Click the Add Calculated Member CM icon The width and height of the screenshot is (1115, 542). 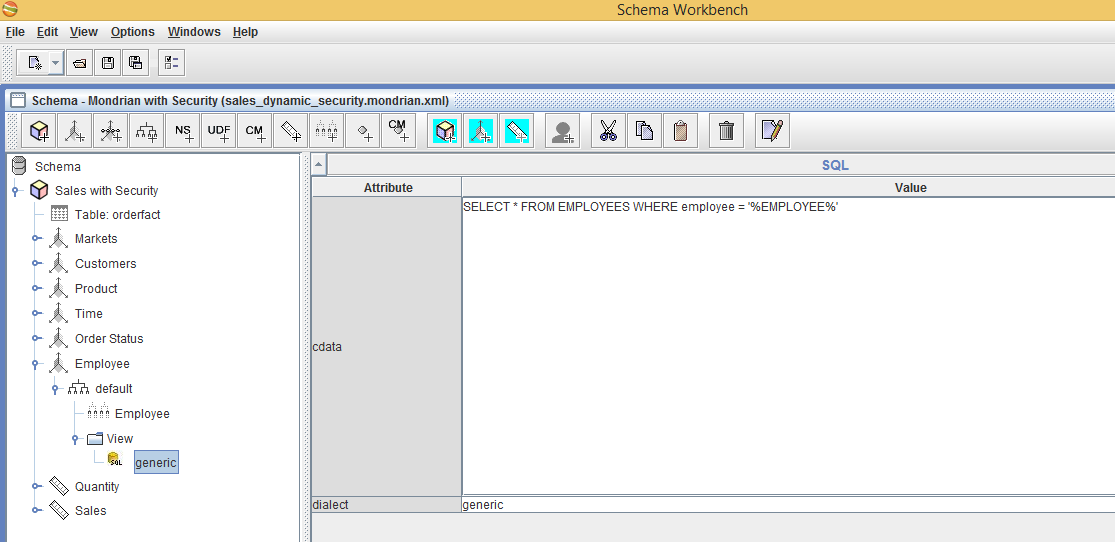click(255, 131)
